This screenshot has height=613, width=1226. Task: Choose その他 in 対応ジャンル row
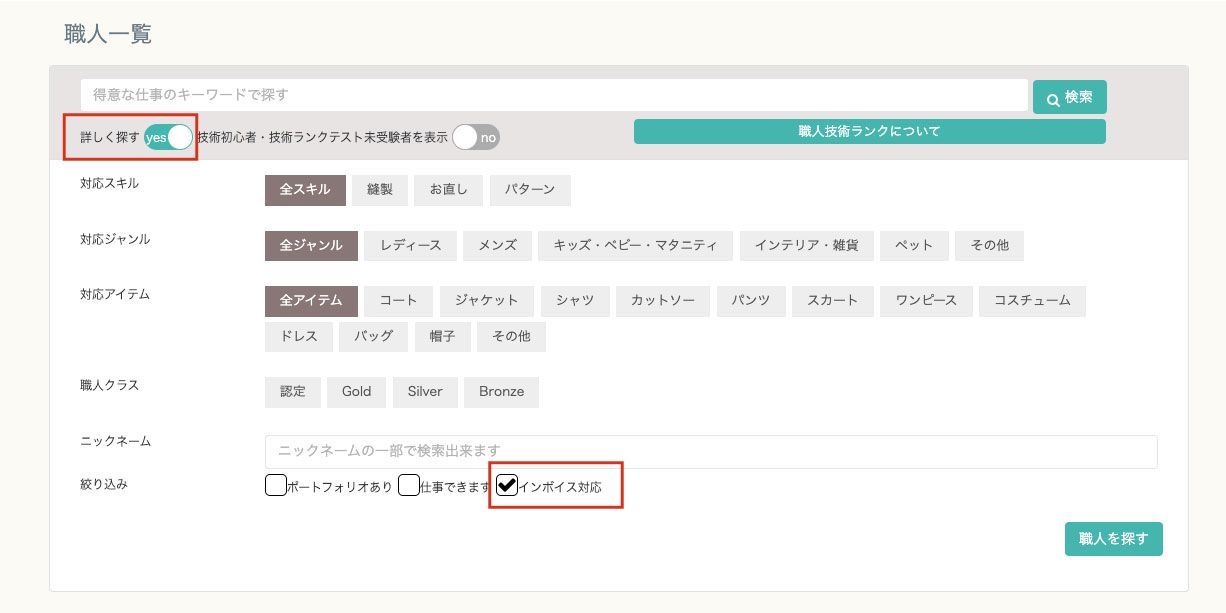point(989,245)
